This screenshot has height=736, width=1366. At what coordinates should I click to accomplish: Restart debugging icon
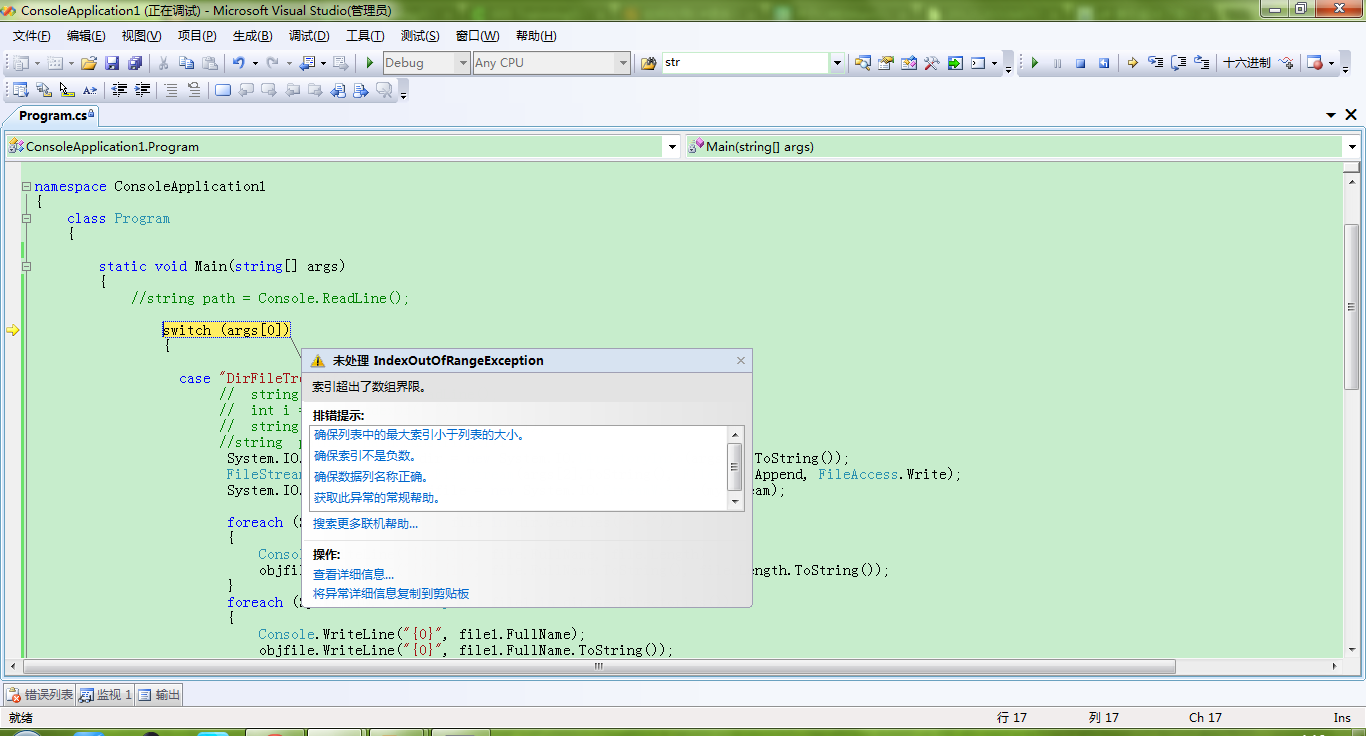[1104, 63]
